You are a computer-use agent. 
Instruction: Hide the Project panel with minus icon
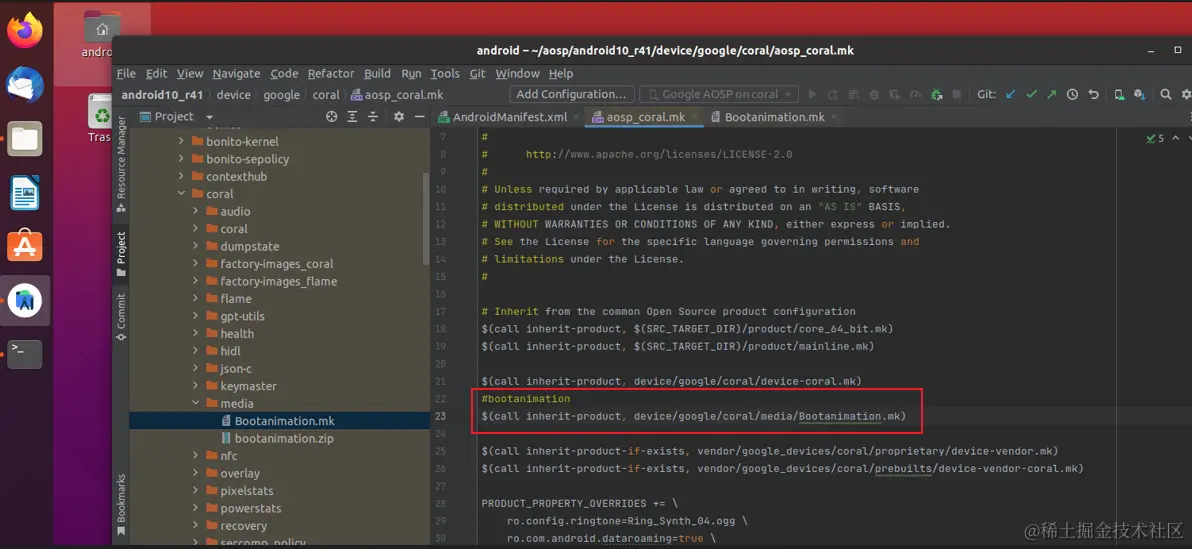(x=419, y=116)
